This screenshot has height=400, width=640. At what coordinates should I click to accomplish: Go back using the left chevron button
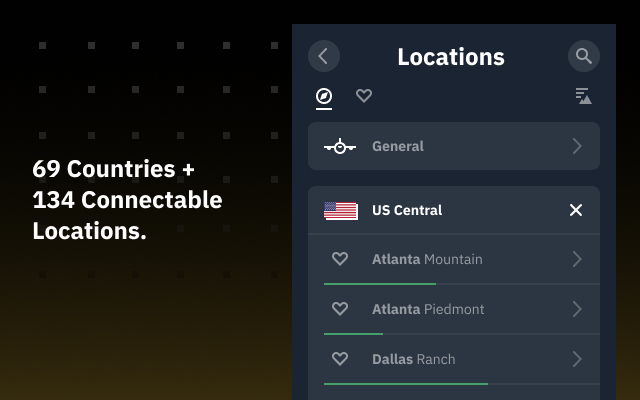323,56
